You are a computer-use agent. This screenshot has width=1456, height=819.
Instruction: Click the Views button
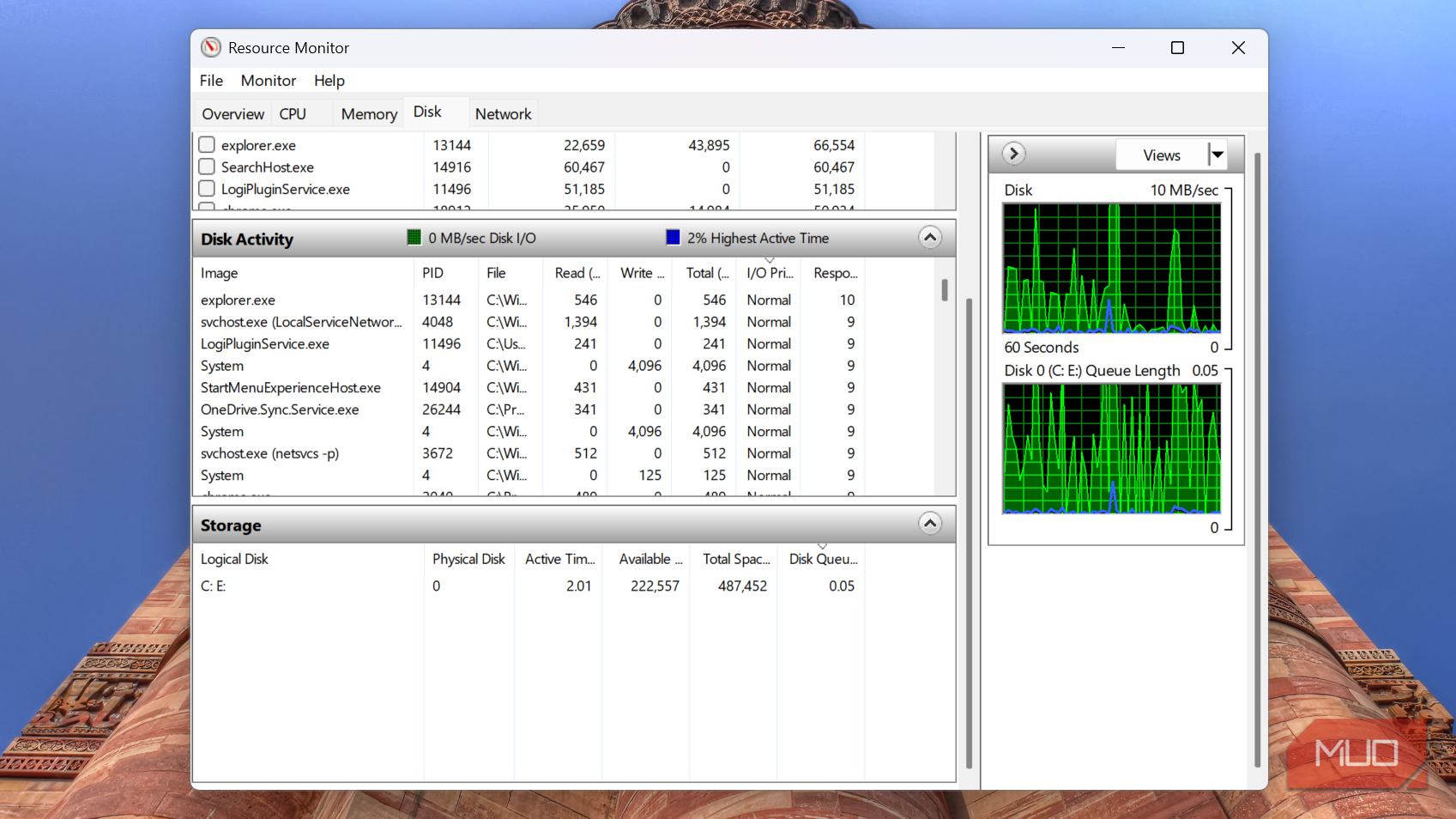[1162, 155]
